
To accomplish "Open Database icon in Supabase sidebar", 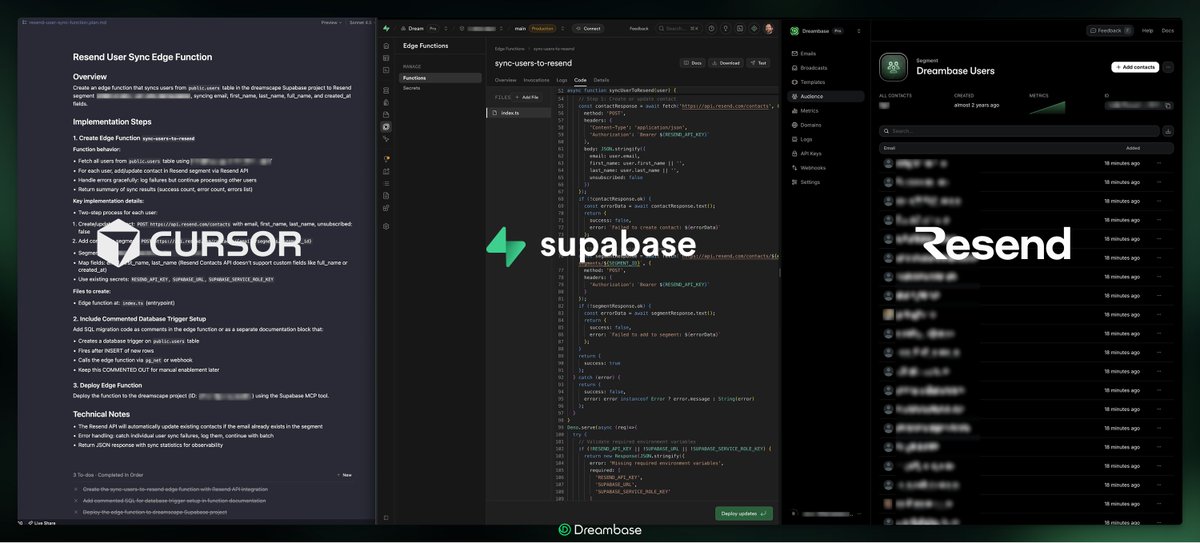I will pos(386,91).
